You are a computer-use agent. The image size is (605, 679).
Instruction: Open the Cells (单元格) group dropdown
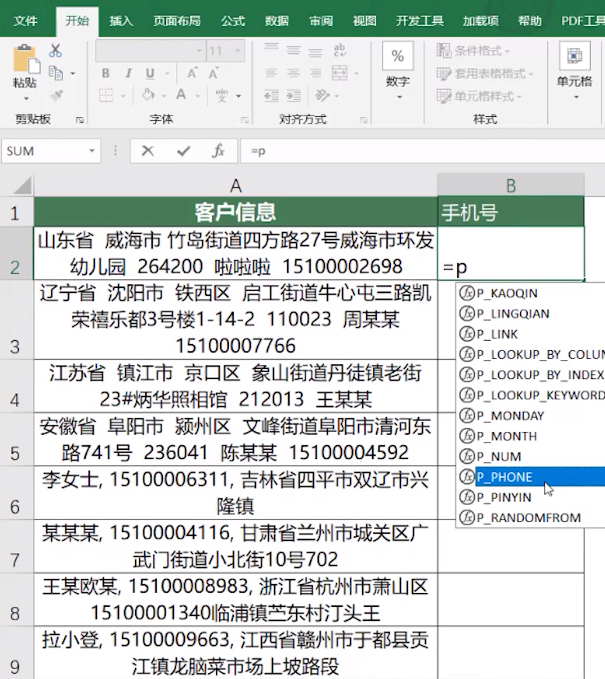point(575,71)
